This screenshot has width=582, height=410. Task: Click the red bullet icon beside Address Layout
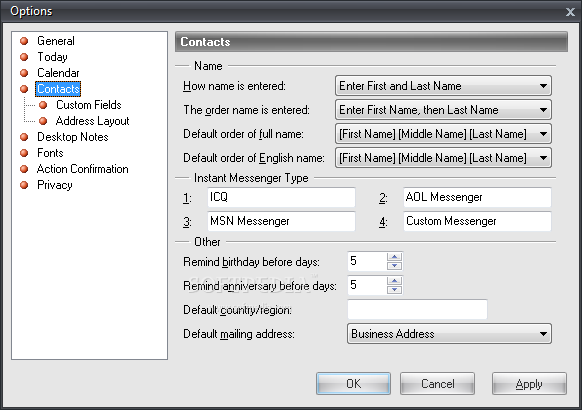click(43, 121)
